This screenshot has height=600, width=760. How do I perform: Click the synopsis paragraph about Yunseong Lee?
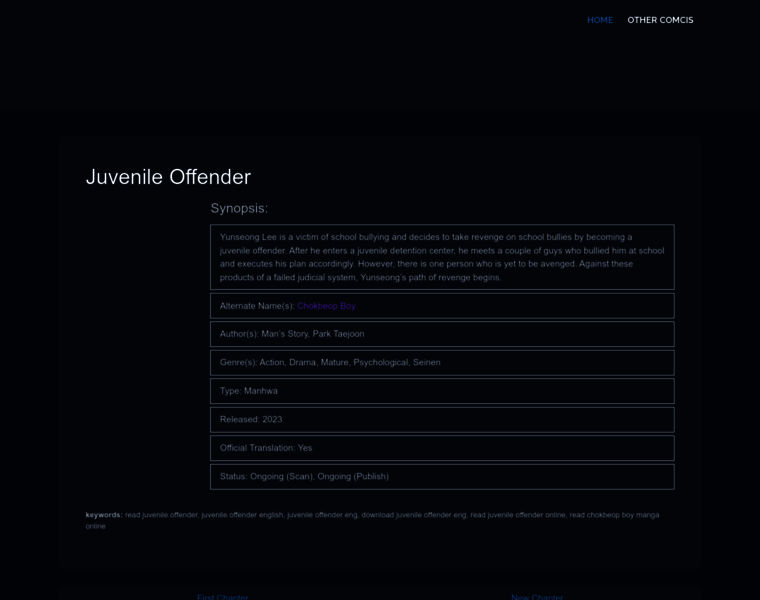coord(442,257)
